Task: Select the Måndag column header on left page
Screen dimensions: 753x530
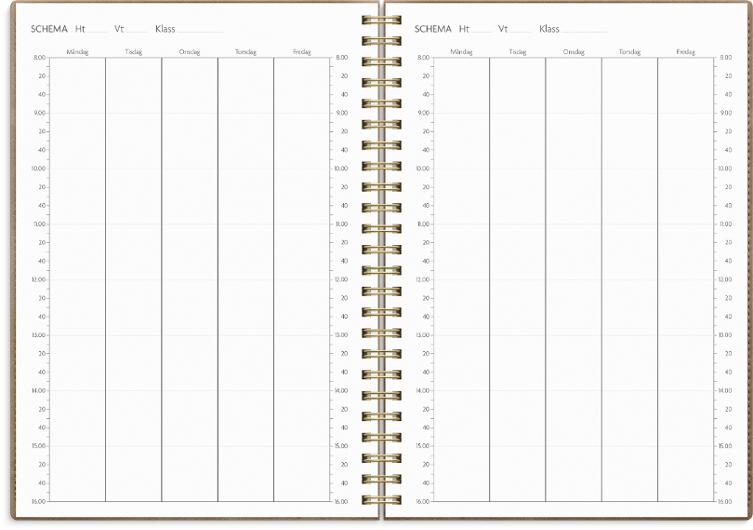Action: pyautogui.click(x=77, y=51)
